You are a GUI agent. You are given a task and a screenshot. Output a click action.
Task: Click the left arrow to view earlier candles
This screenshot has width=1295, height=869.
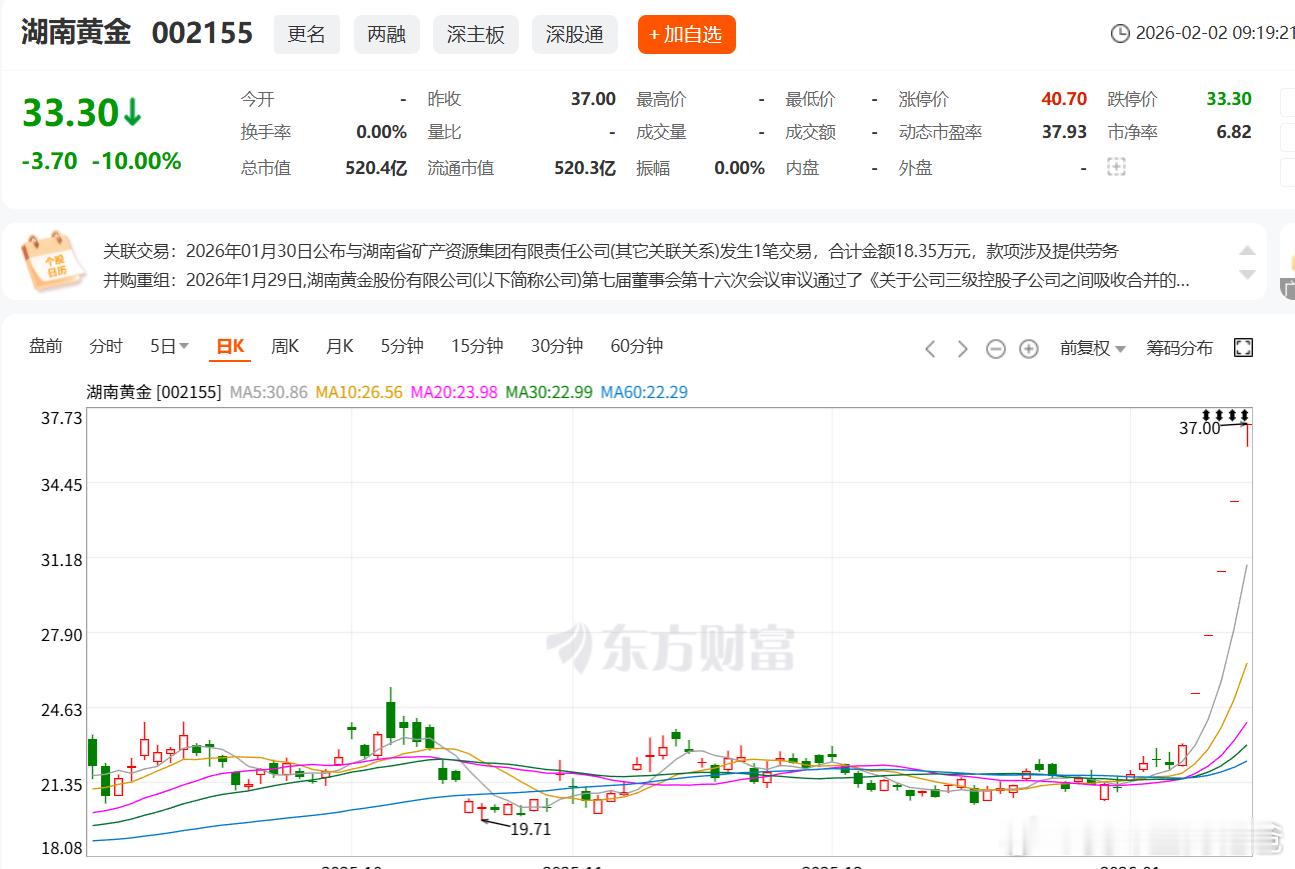pyautogui.click(x=930, y=348)
